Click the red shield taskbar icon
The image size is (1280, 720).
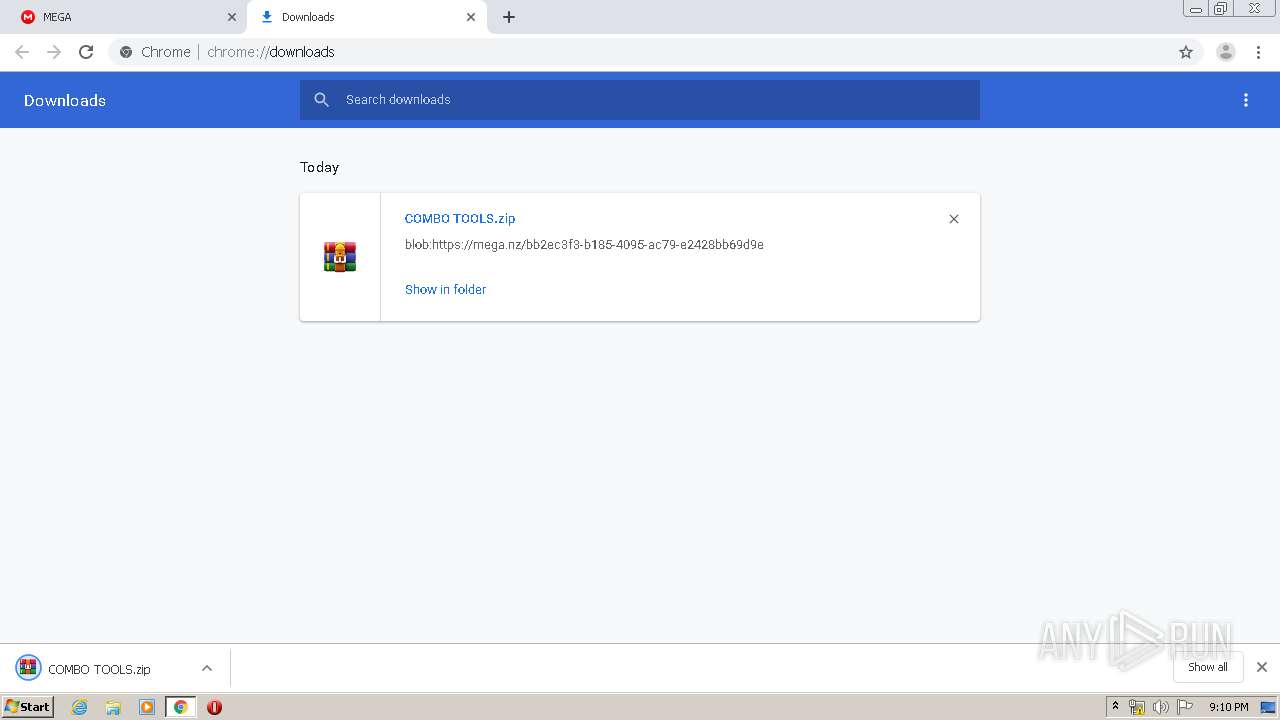(214, 707)
